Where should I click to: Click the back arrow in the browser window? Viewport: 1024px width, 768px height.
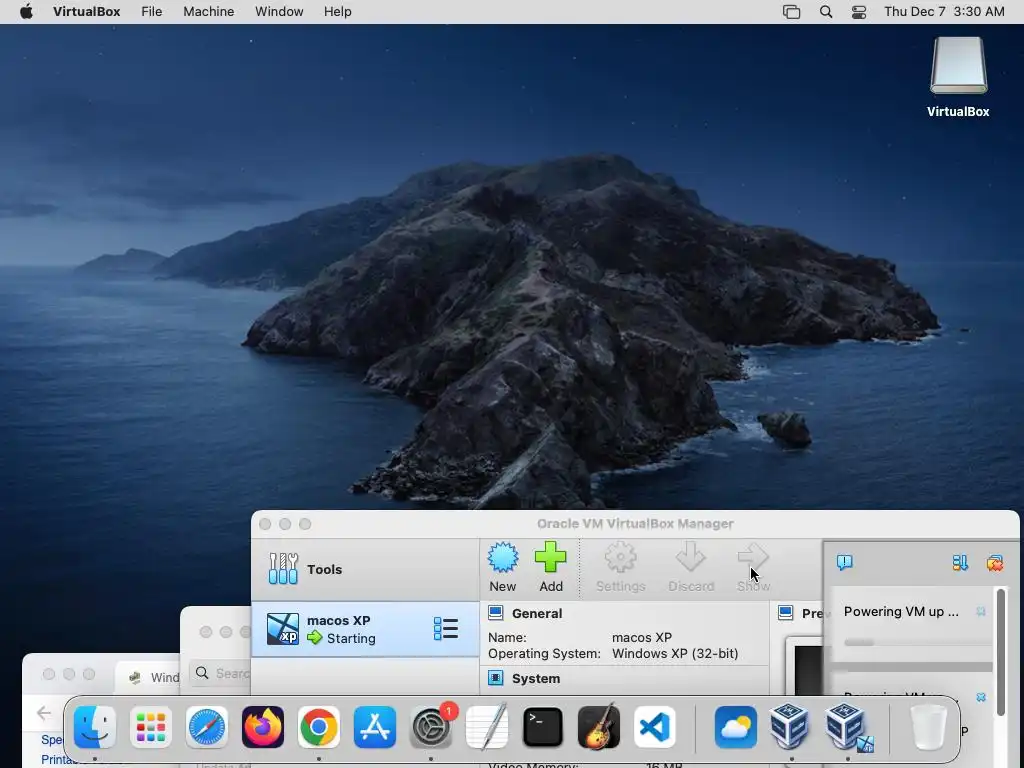click(x=44, y=713)
